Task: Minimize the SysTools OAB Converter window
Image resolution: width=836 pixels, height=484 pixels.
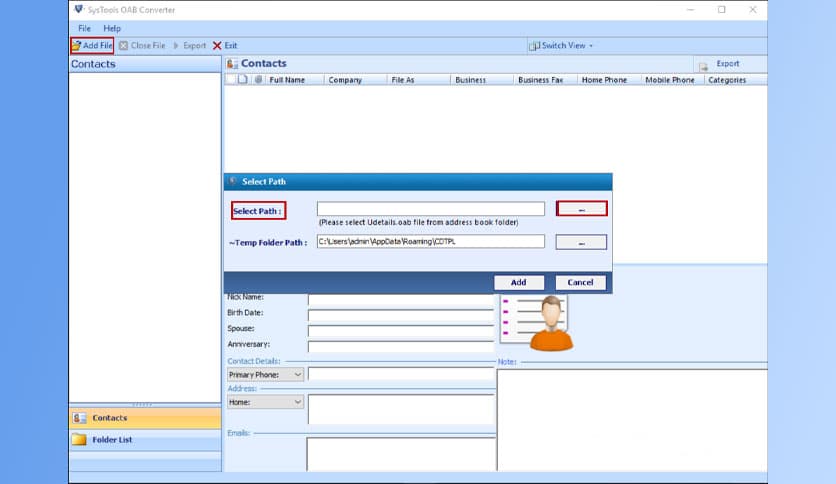Action: (690, 10)
